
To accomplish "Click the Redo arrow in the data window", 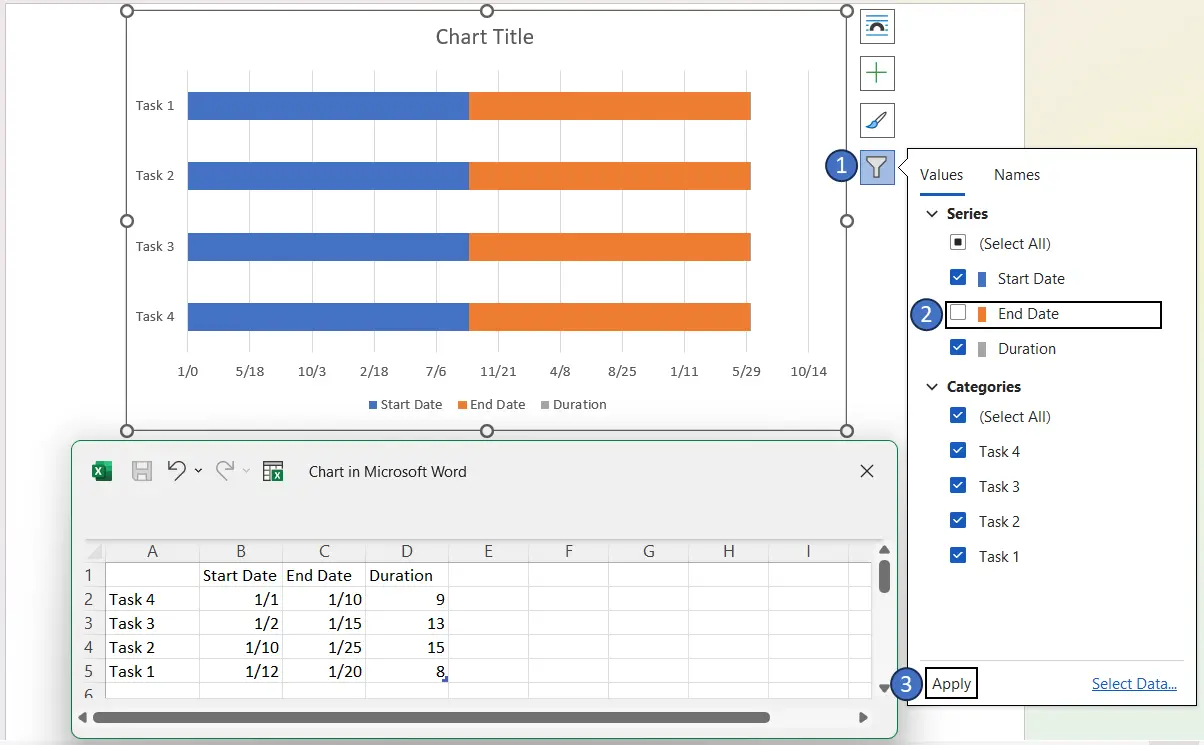I will 225,471.
